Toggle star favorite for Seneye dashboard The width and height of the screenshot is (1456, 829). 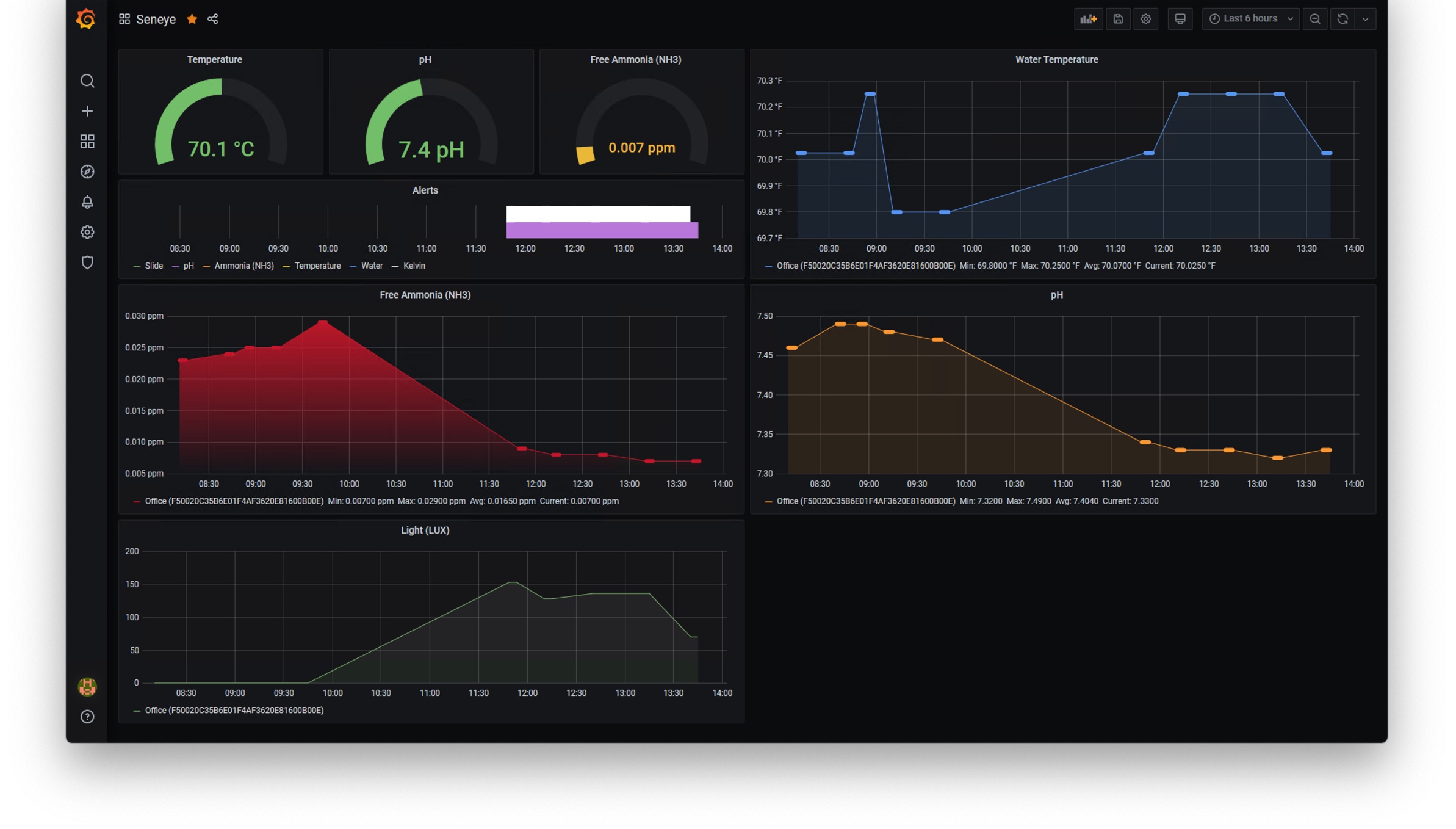click(192, 19)
